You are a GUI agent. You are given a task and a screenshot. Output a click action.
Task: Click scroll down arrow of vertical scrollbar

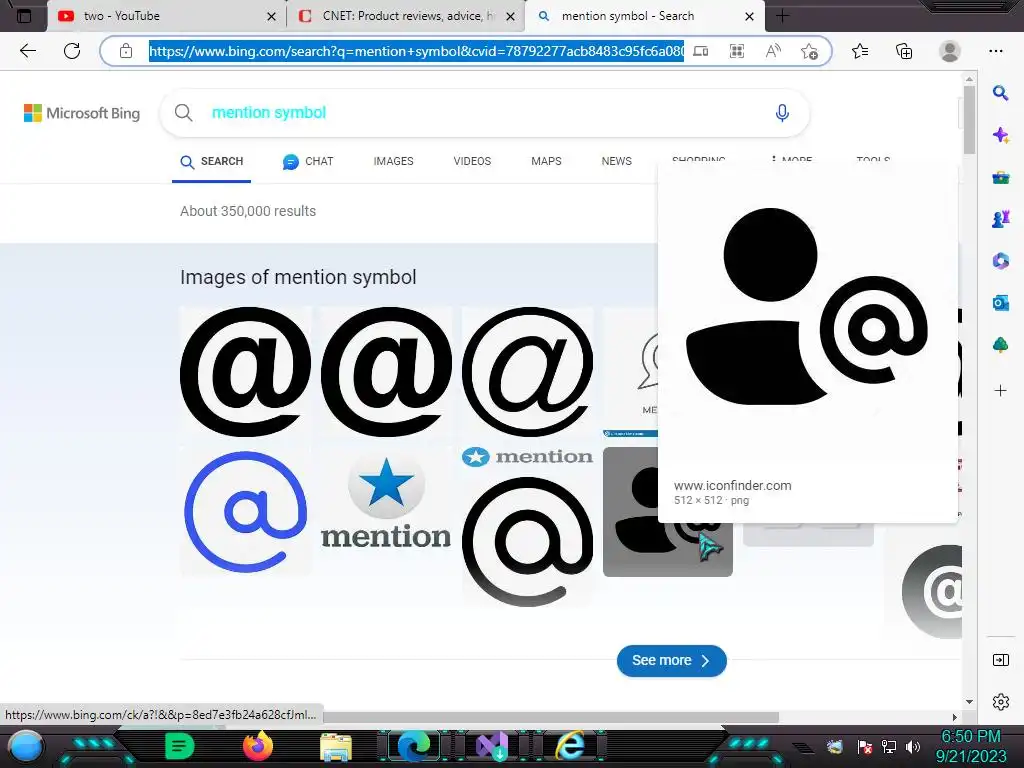point(969,701)
